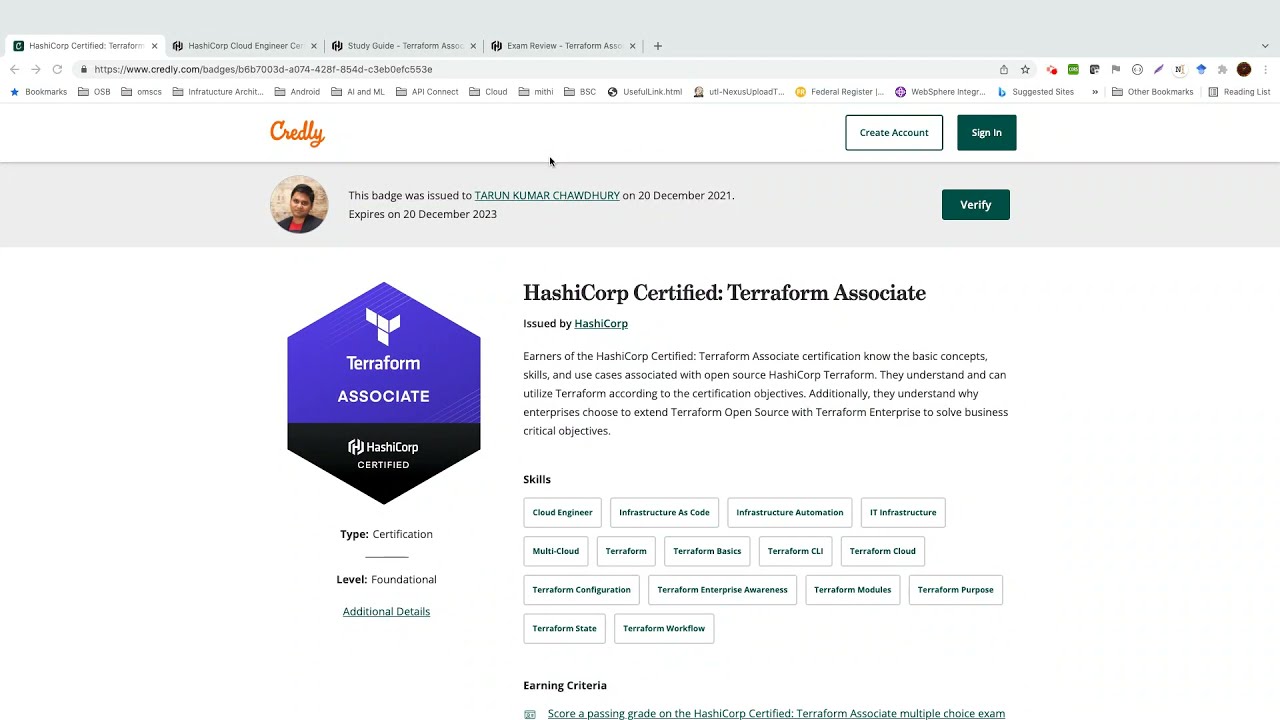Click the red record extension icon
The image size is (1280, 720).
point(1052,69)
